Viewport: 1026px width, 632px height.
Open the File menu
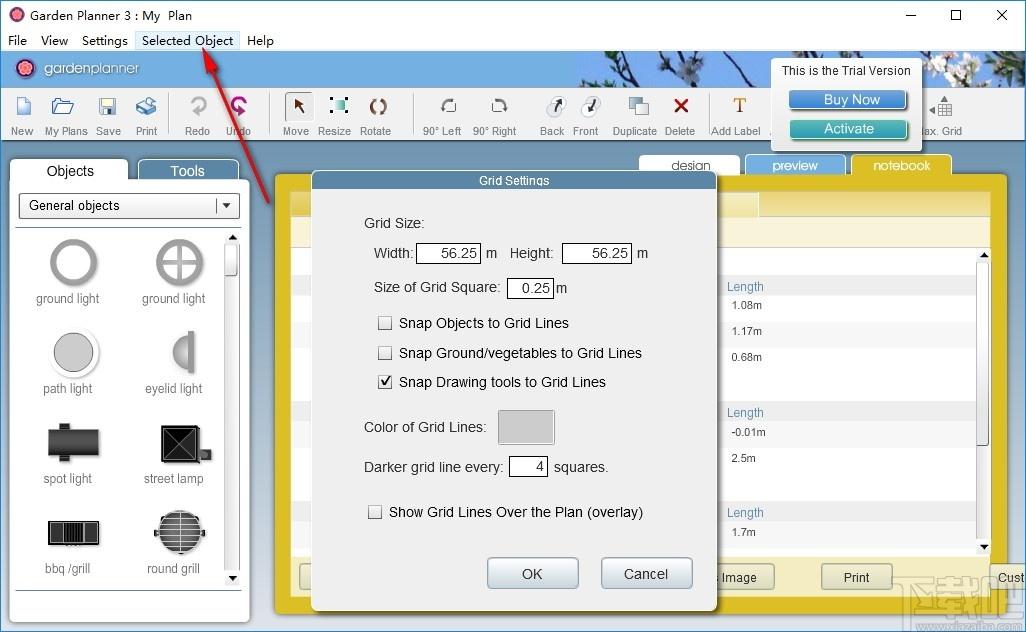(x=18, y=41)
